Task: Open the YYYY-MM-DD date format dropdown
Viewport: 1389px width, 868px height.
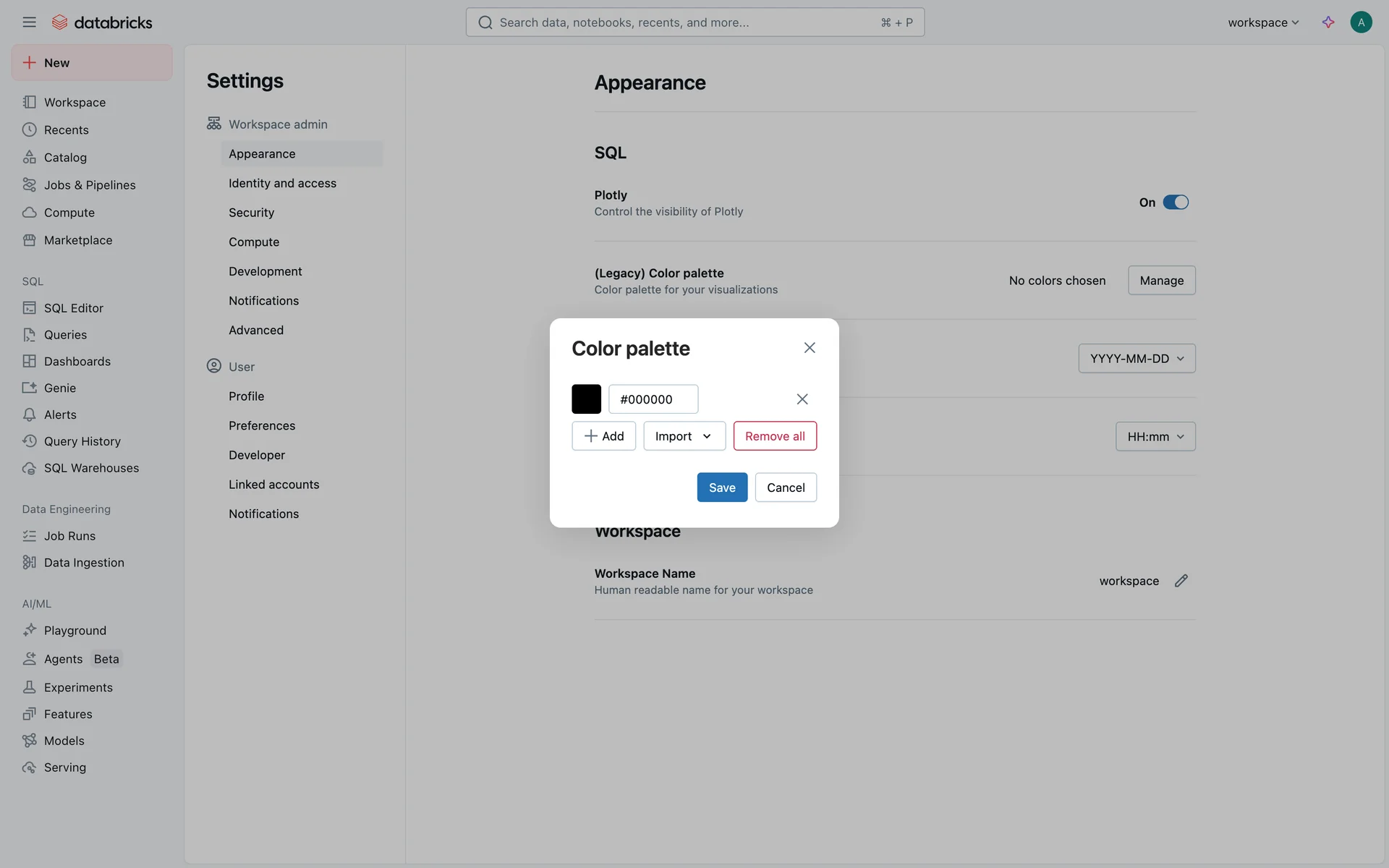Action: click(x=1136, y=359)
